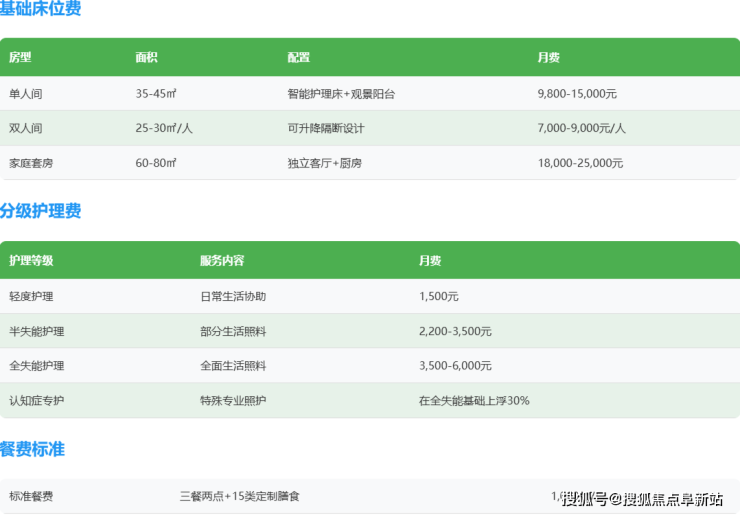Click the 单人间 row label
740x515 pixels.
click(26, 94)
